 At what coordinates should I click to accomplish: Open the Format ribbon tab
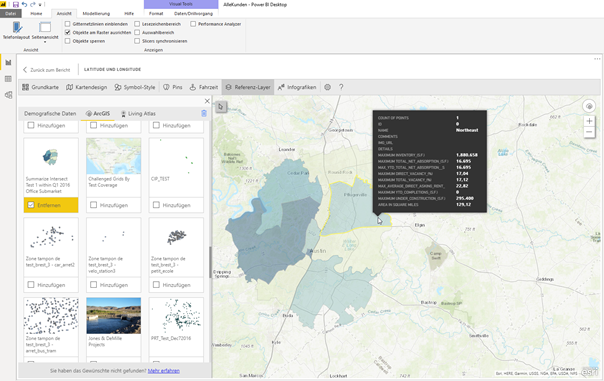156,13
